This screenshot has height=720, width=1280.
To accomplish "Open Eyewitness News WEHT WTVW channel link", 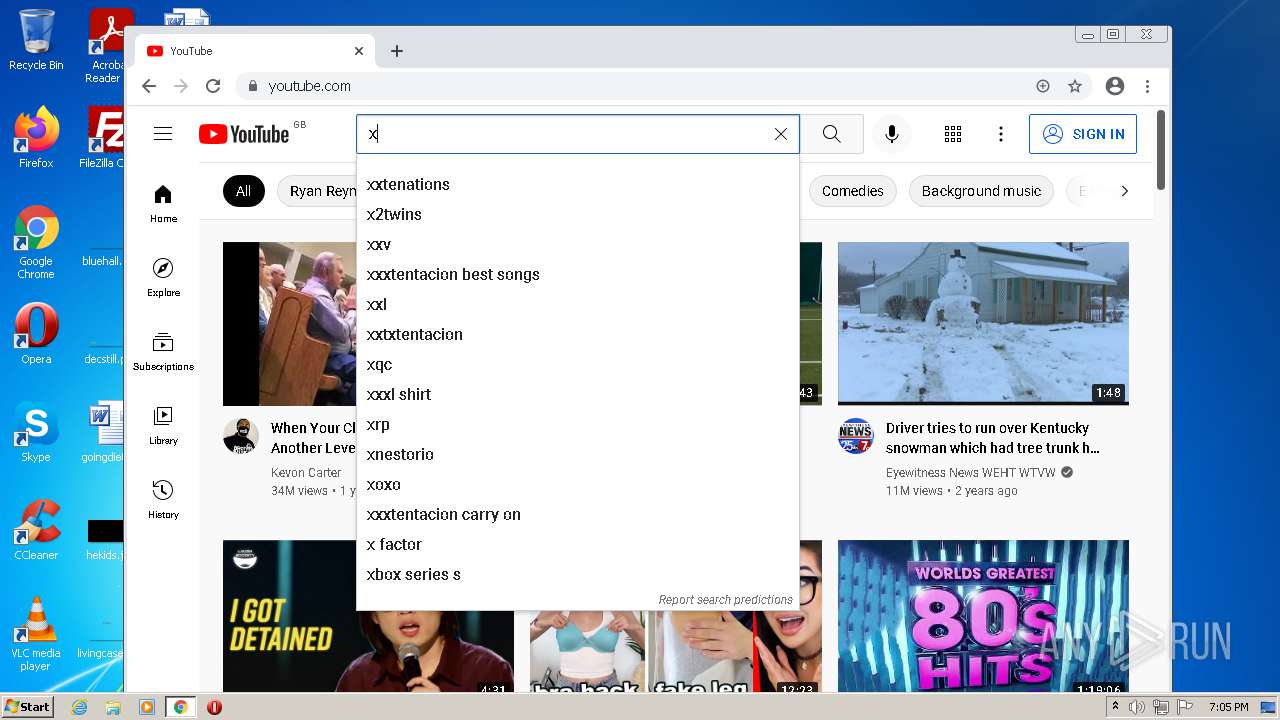I will (970, 472).
